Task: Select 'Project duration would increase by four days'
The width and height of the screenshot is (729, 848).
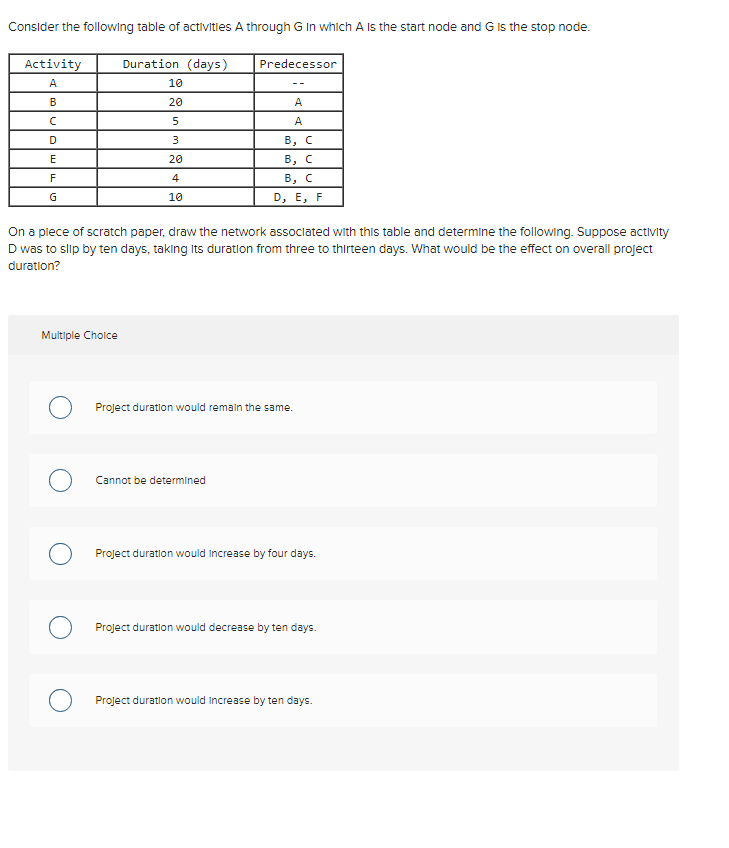Action: [x=60, y=553]
